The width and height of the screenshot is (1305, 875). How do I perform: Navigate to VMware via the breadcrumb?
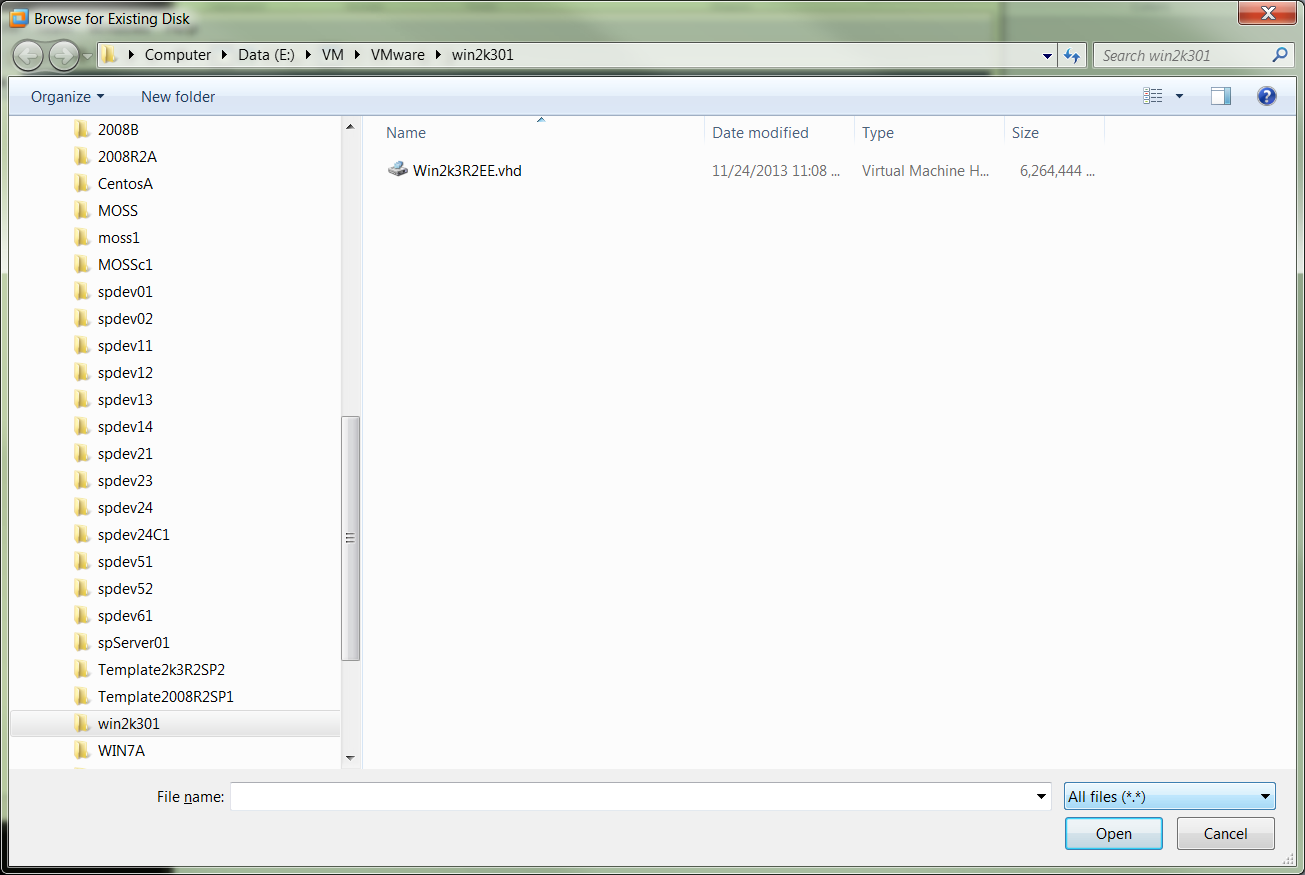398,55
